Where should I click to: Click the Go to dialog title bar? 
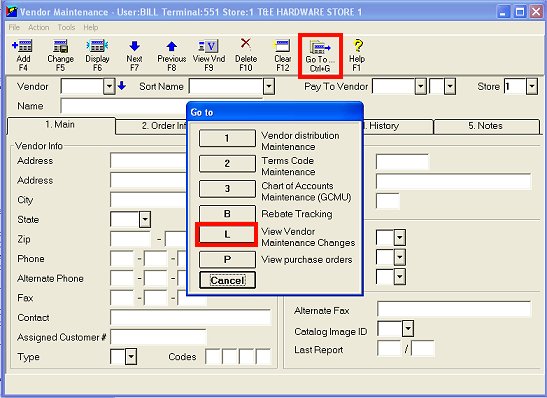(275, 112)
